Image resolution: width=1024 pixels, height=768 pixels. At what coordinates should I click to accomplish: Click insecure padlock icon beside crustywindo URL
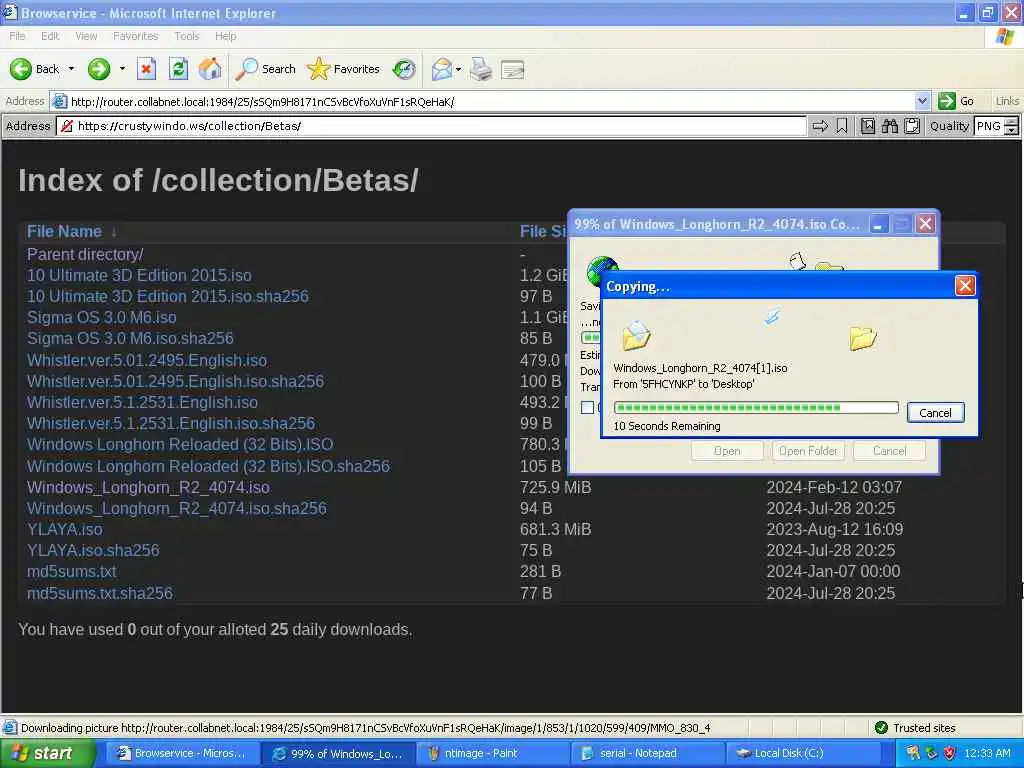pos(67,126)
